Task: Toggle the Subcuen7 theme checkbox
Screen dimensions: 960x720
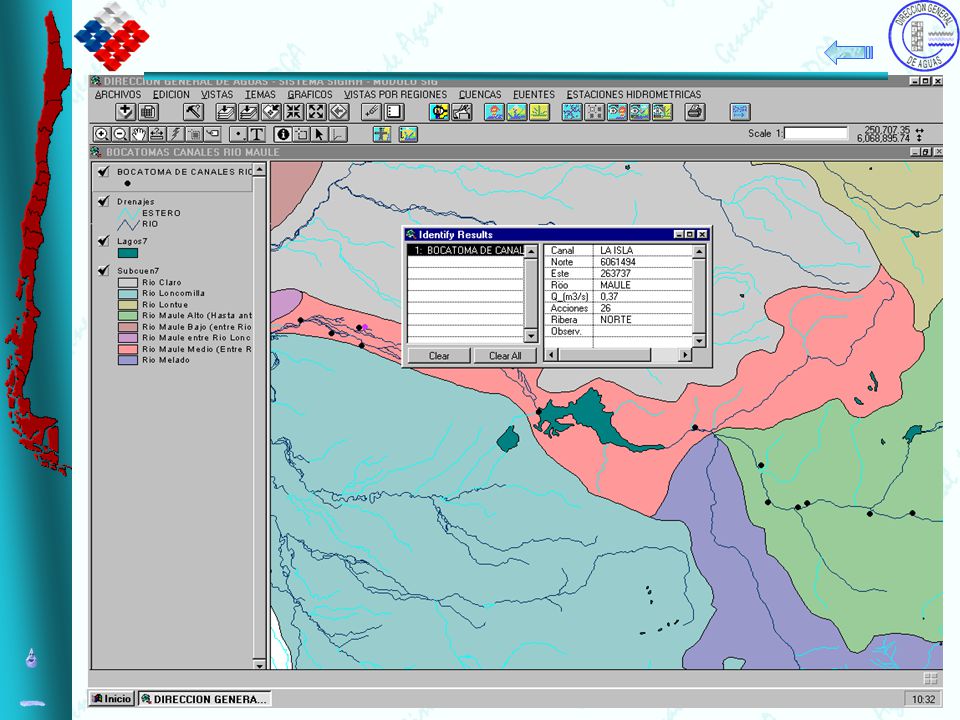Action: [x=103, y=270]
